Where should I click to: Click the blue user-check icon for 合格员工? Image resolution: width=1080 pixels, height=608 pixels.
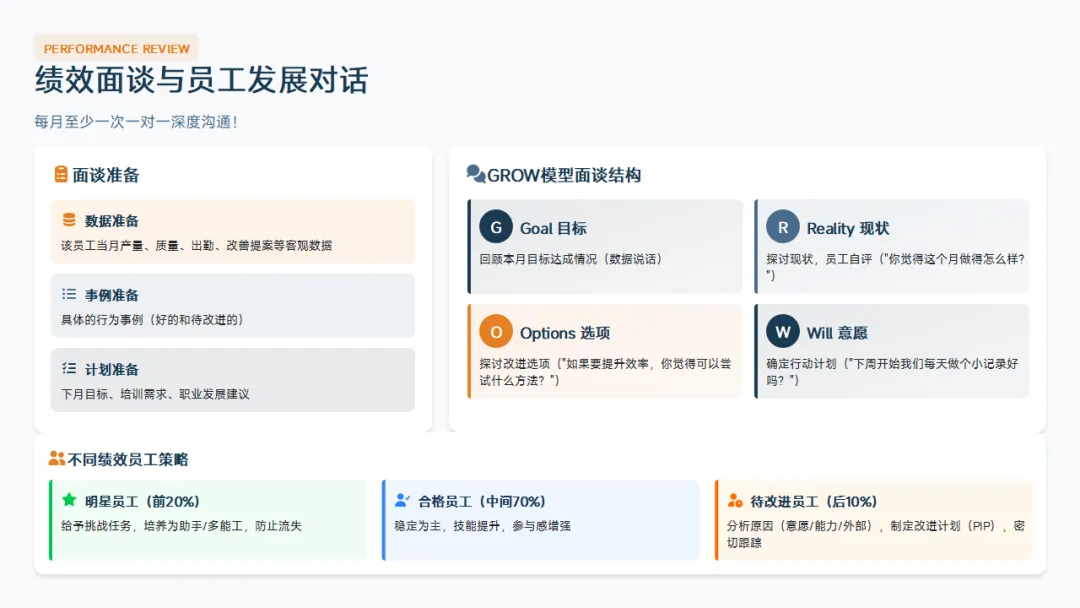point(402,500)
